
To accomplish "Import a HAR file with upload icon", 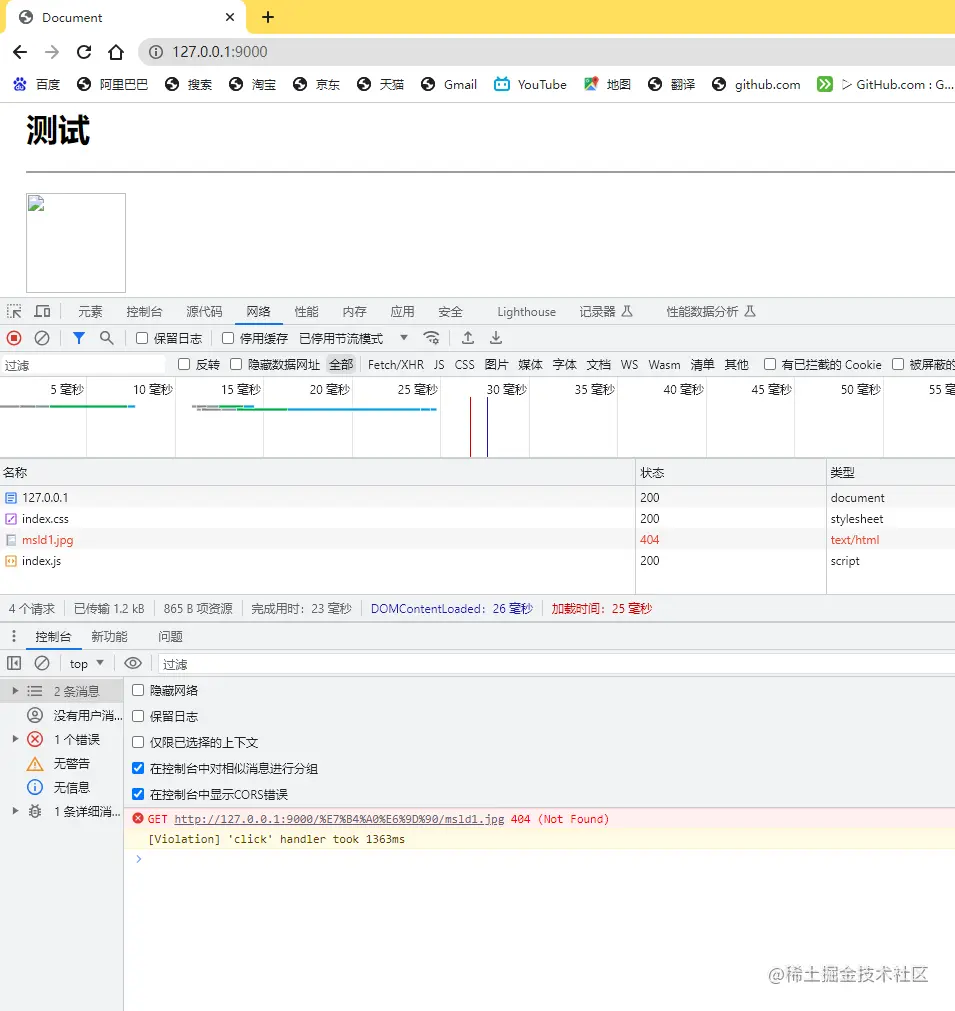I will [x=468, y=338].
